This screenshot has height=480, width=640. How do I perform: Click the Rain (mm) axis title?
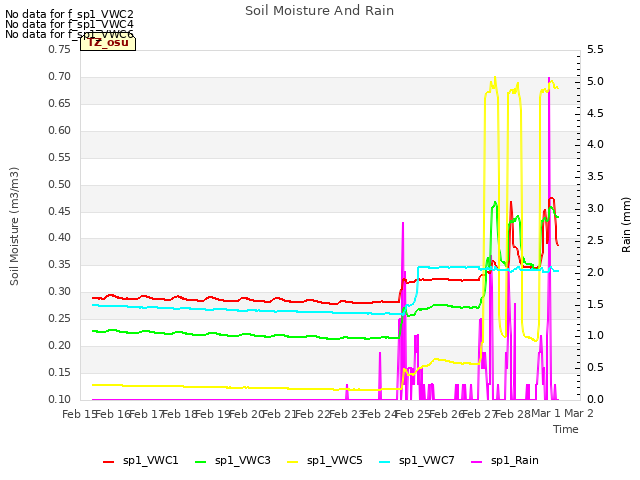[626, 225]
